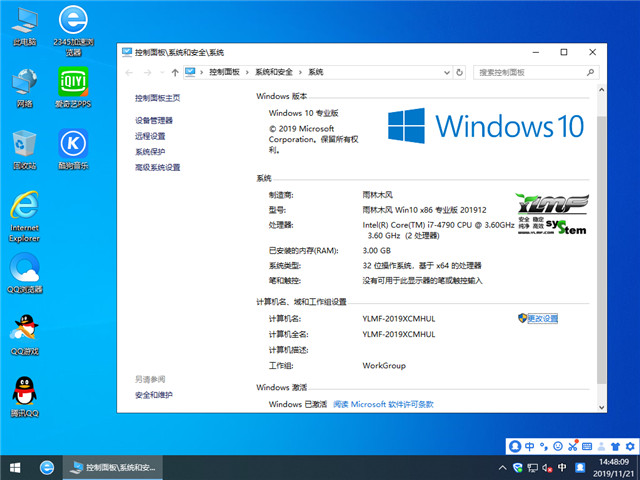This screenshot has width=640, height=480.
Task: Open the Windows Start menu
Action: coord(15,468)
